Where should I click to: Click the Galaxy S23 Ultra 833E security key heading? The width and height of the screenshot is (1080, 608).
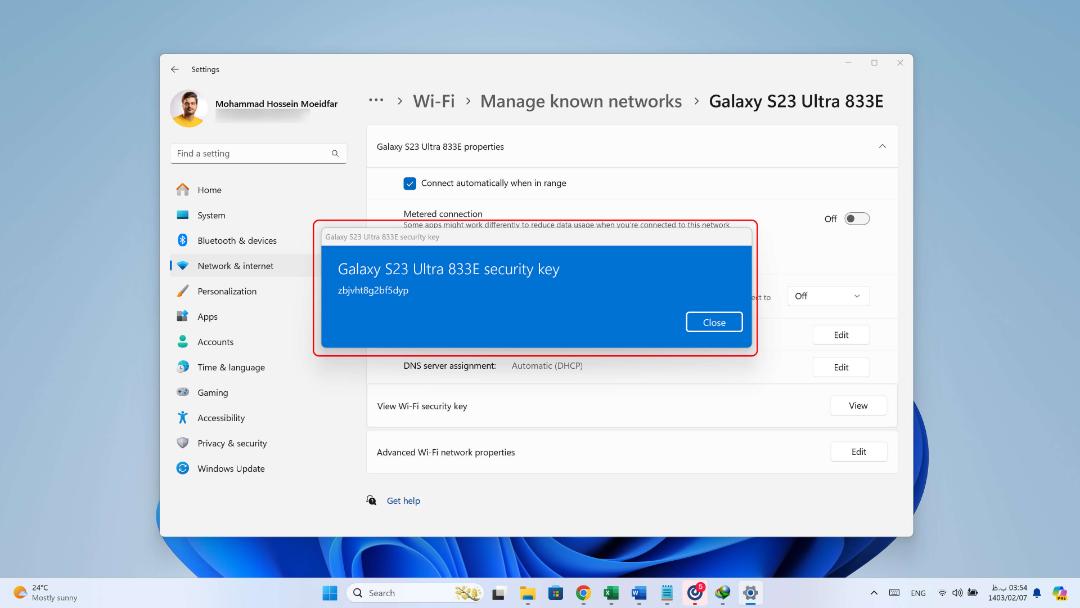pos(448,269)
